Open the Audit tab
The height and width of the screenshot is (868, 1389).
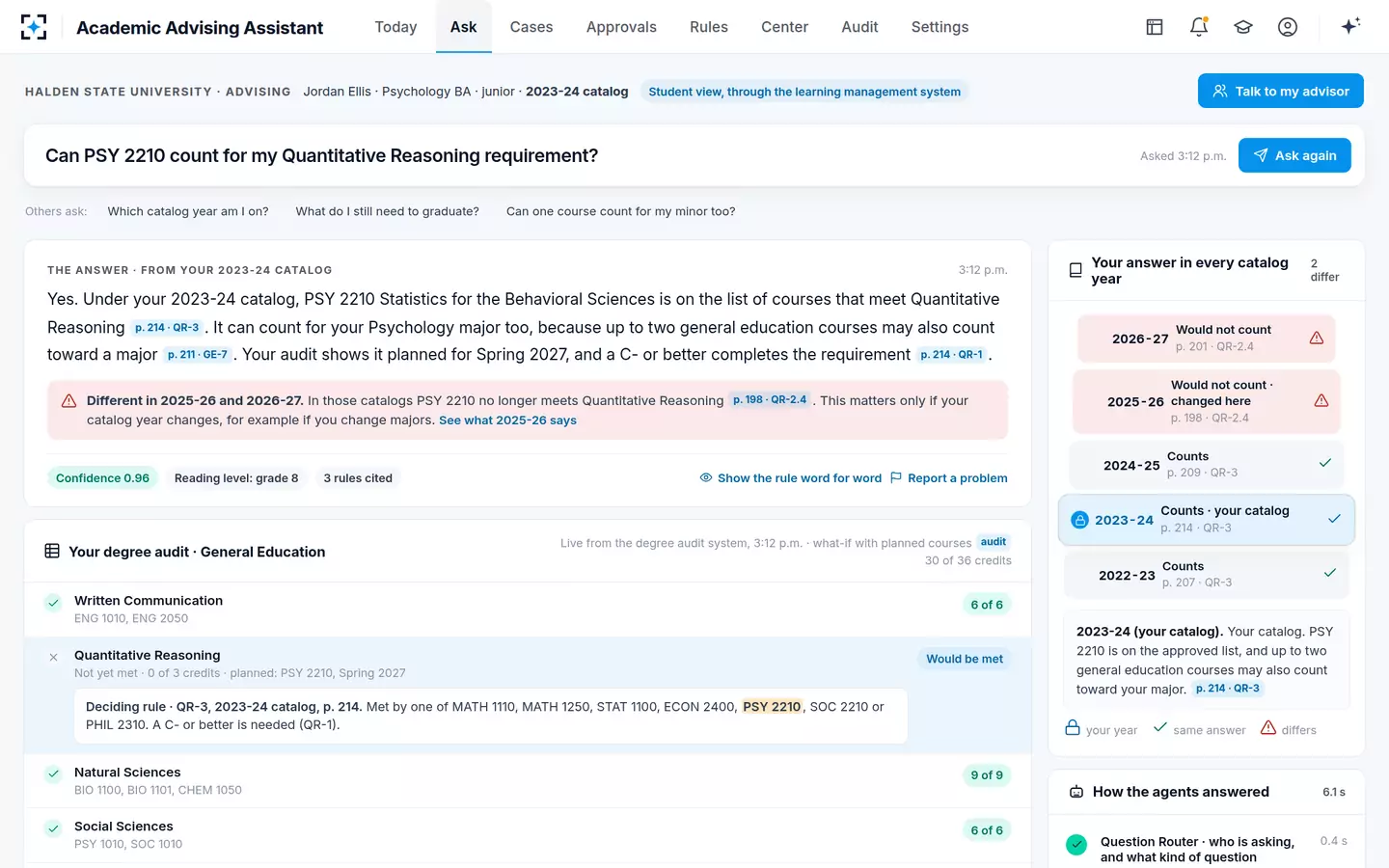pos(859,27)
